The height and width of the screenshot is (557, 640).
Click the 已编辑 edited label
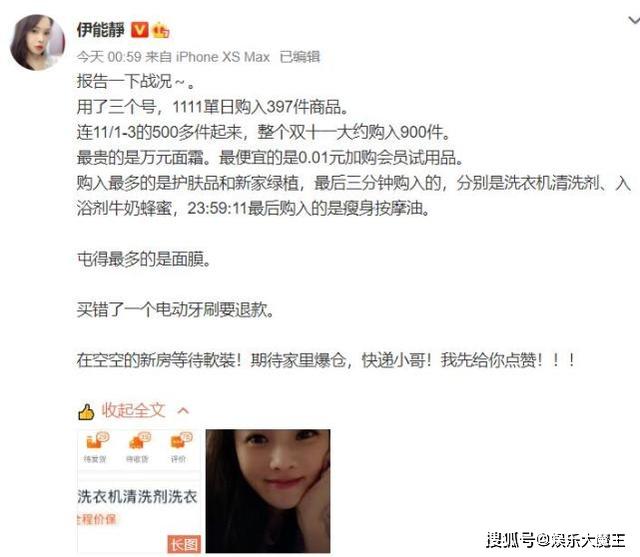(x=300, y=57)
